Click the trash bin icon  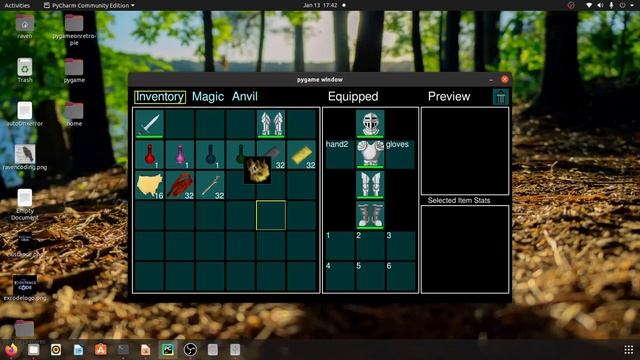(x=500, y=97)
